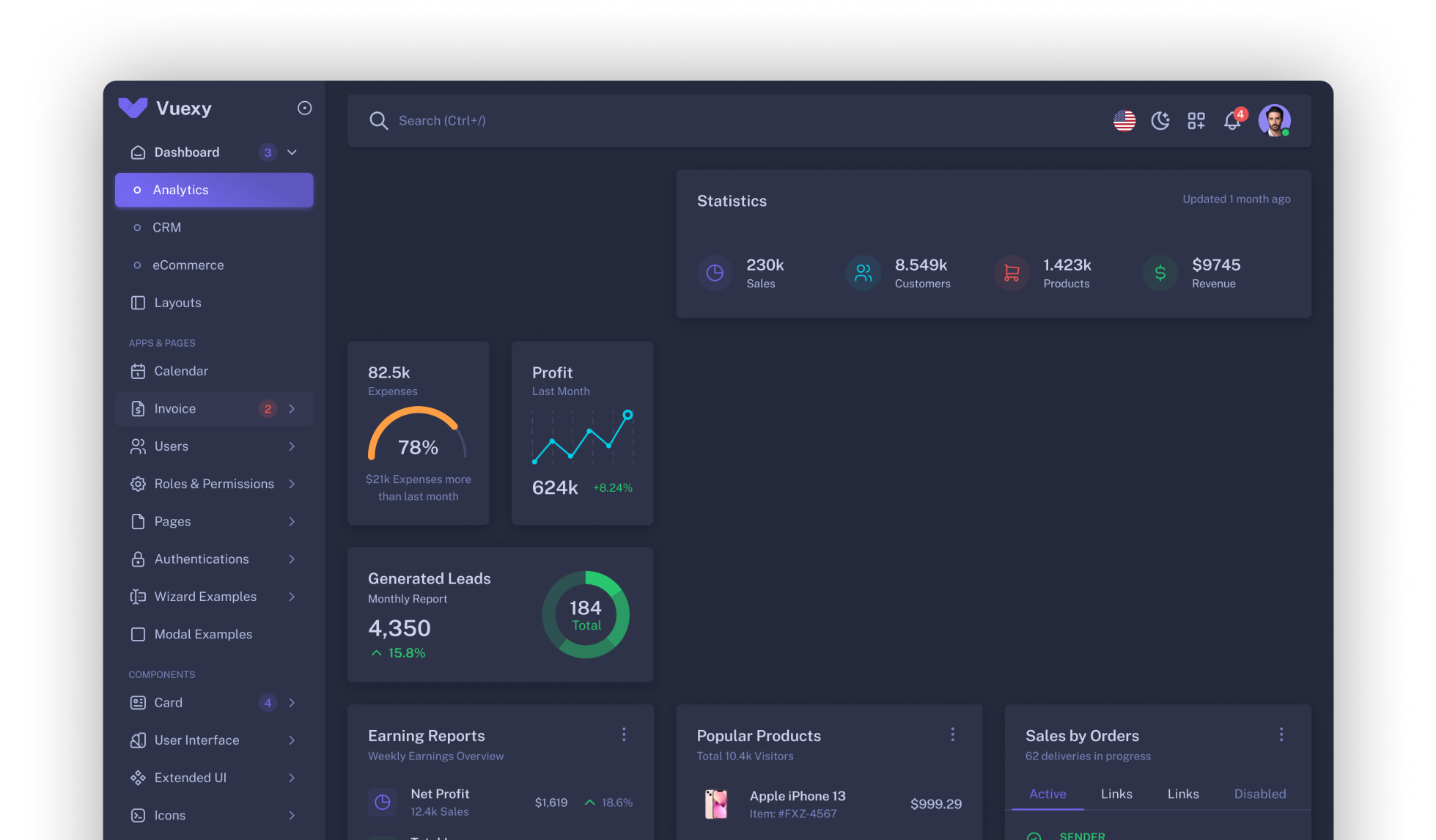
Task: Click the Vuexy logo icon
Action: click(x=133, y=108)
